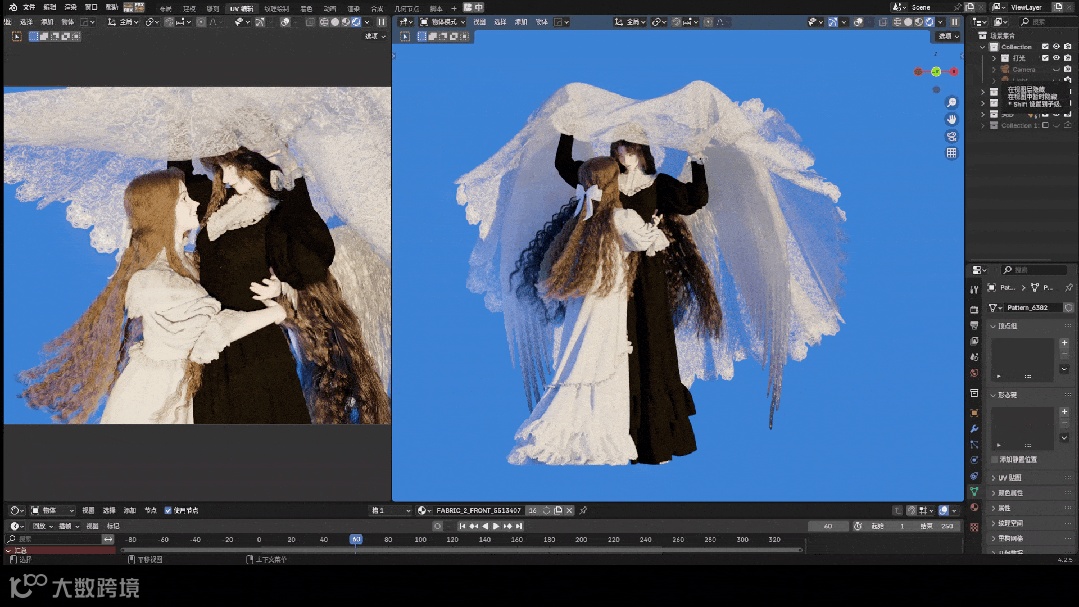Click the material name FABRIC_2_FRONT field

(x=477, y=510)
